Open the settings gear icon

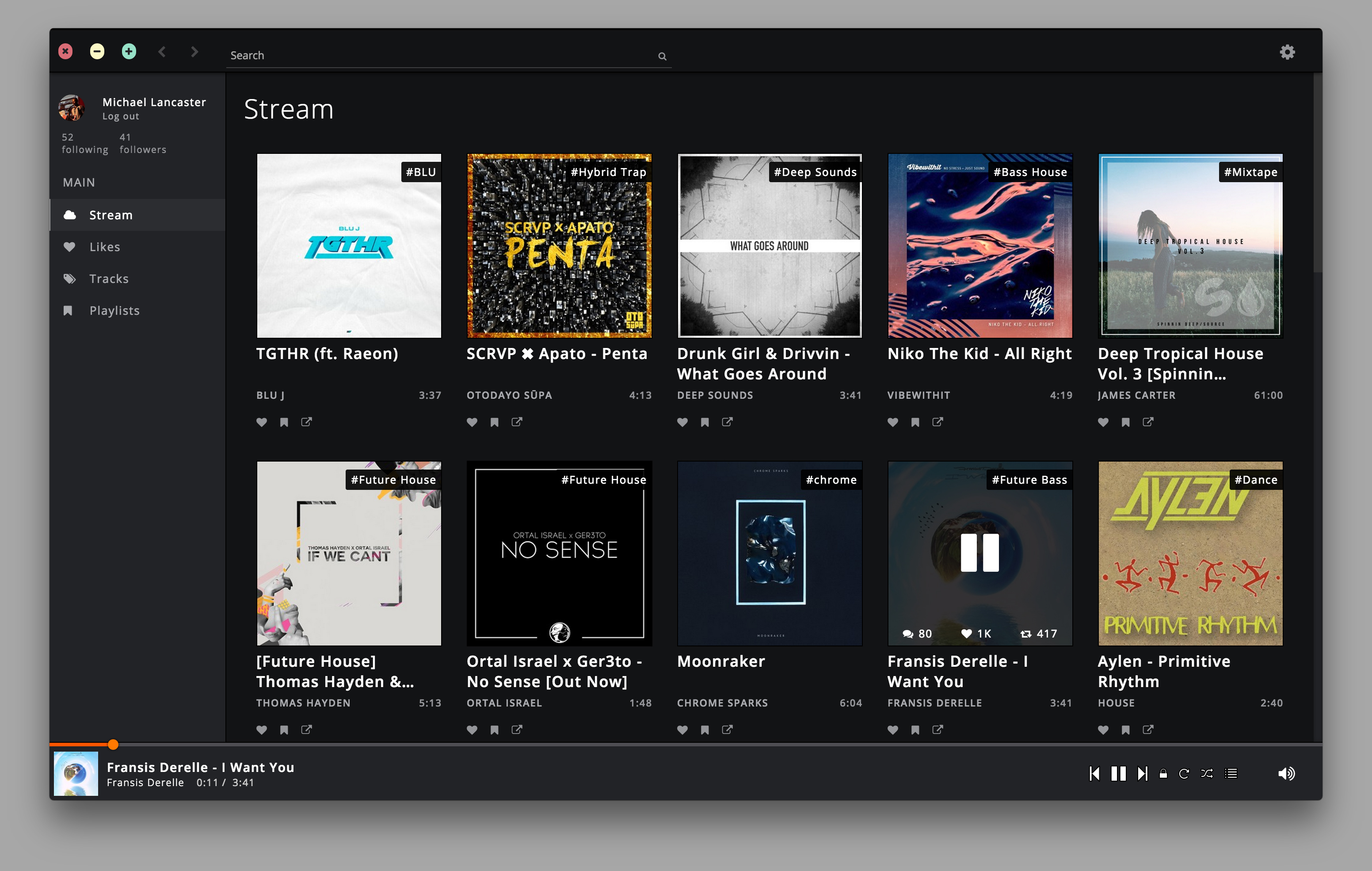tap(1287, 53)
